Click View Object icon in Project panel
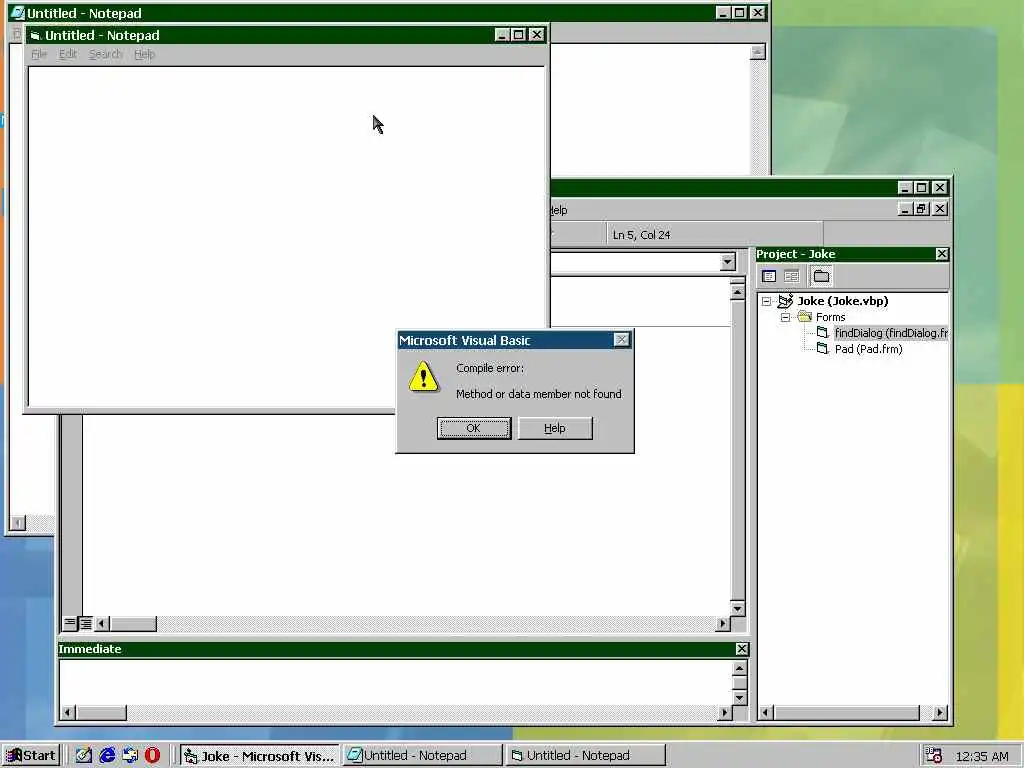 (792, 276)
